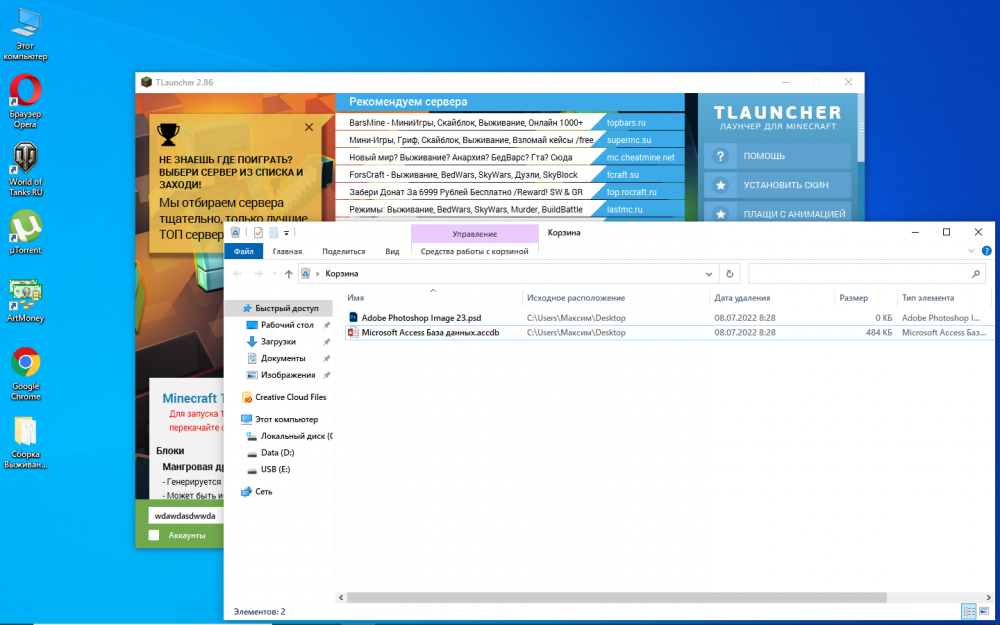Click the New folder quick access toolbar icon
1000x625 pixels.
point(273,233)
